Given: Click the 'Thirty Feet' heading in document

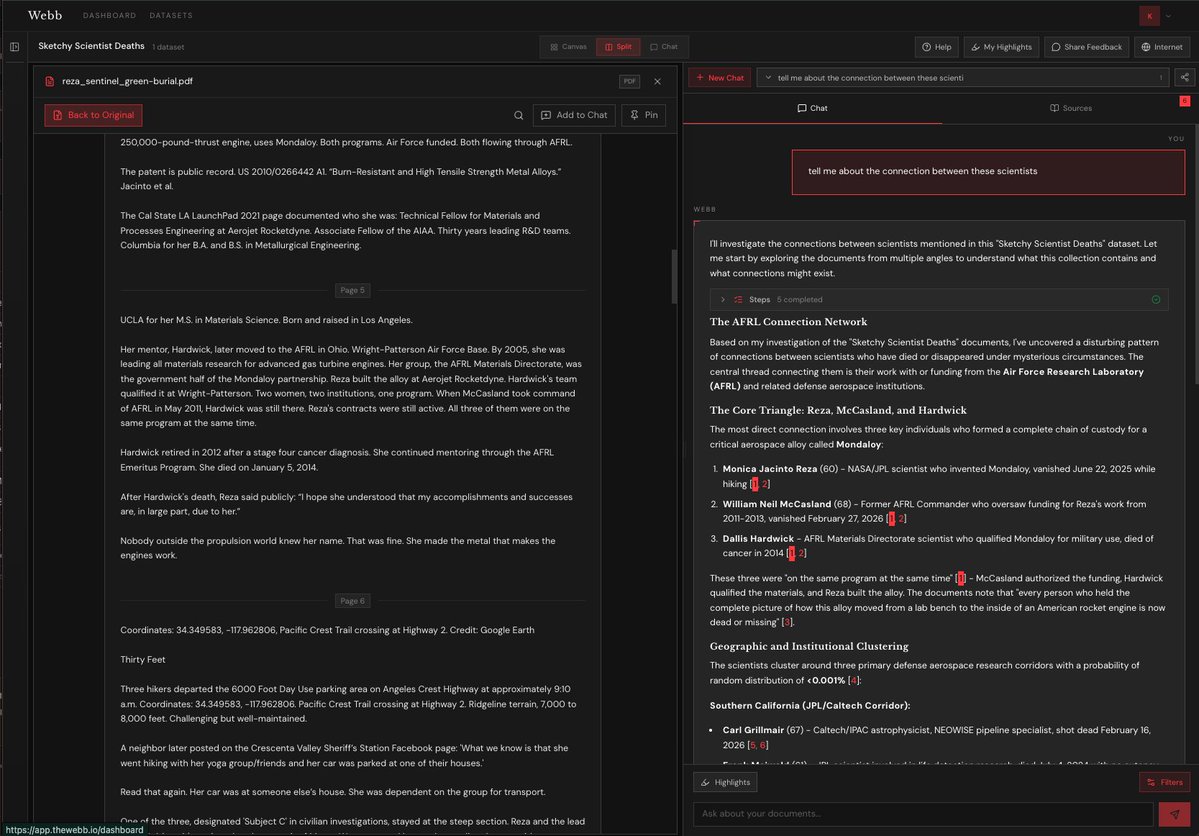Looking at the screenshot, I should pos(142,659).
